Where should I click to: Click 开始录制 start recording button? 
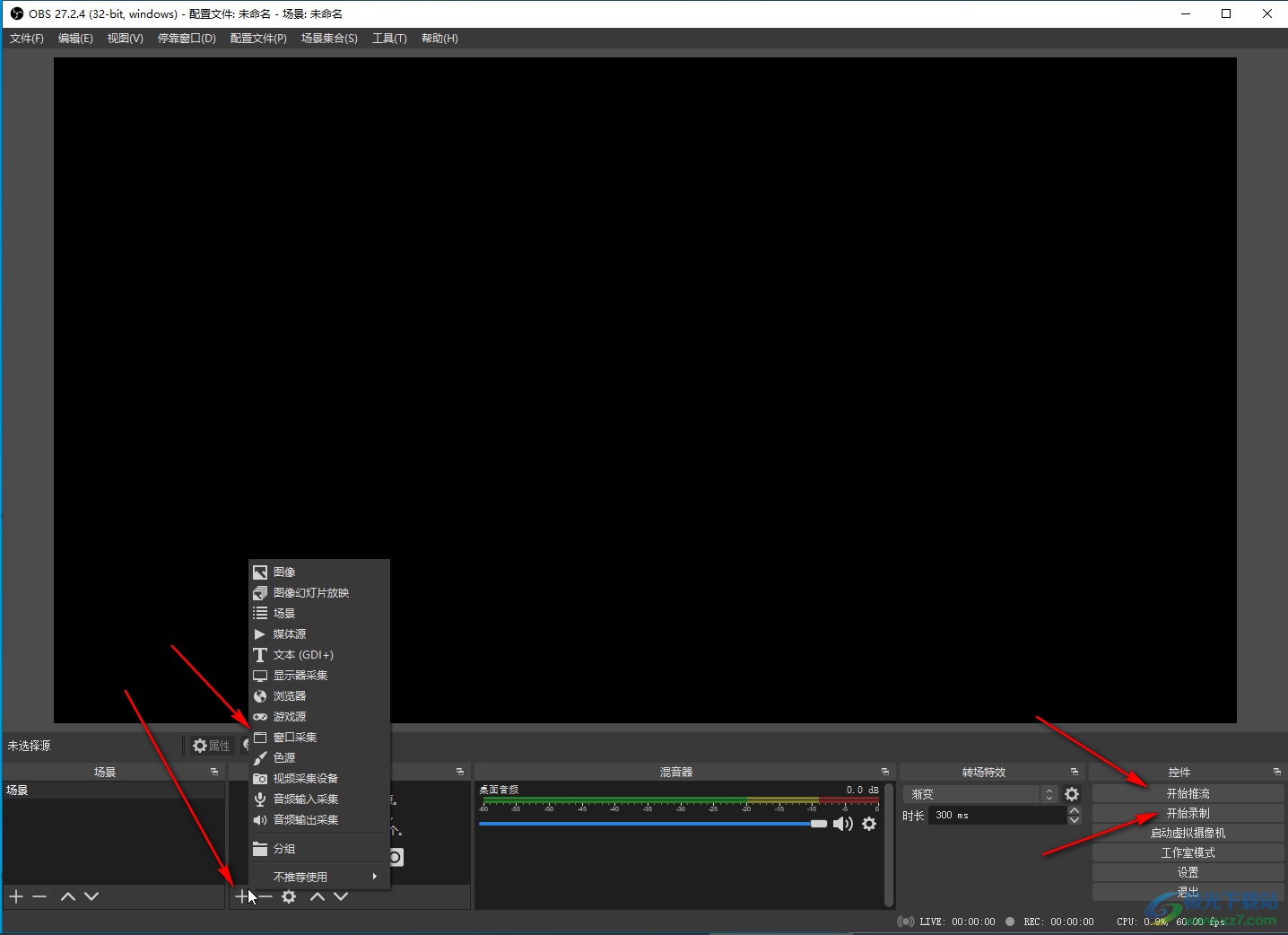(x=1188, y=813)
